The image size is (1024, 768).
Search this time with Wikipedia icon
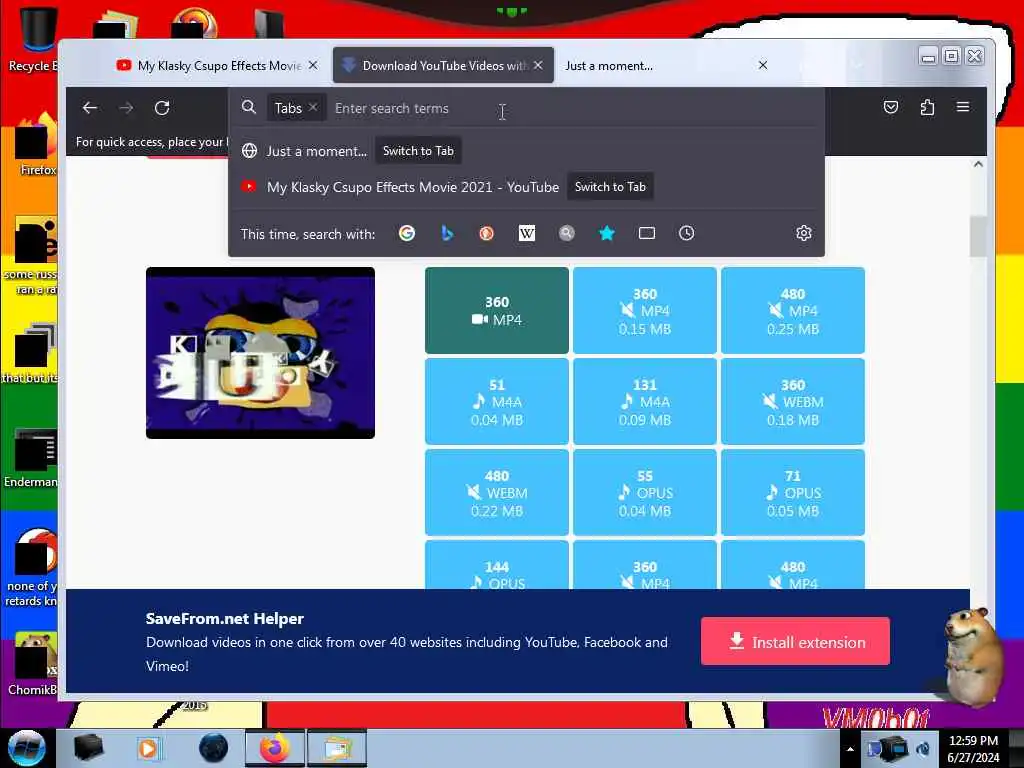(x=526, y=233)
